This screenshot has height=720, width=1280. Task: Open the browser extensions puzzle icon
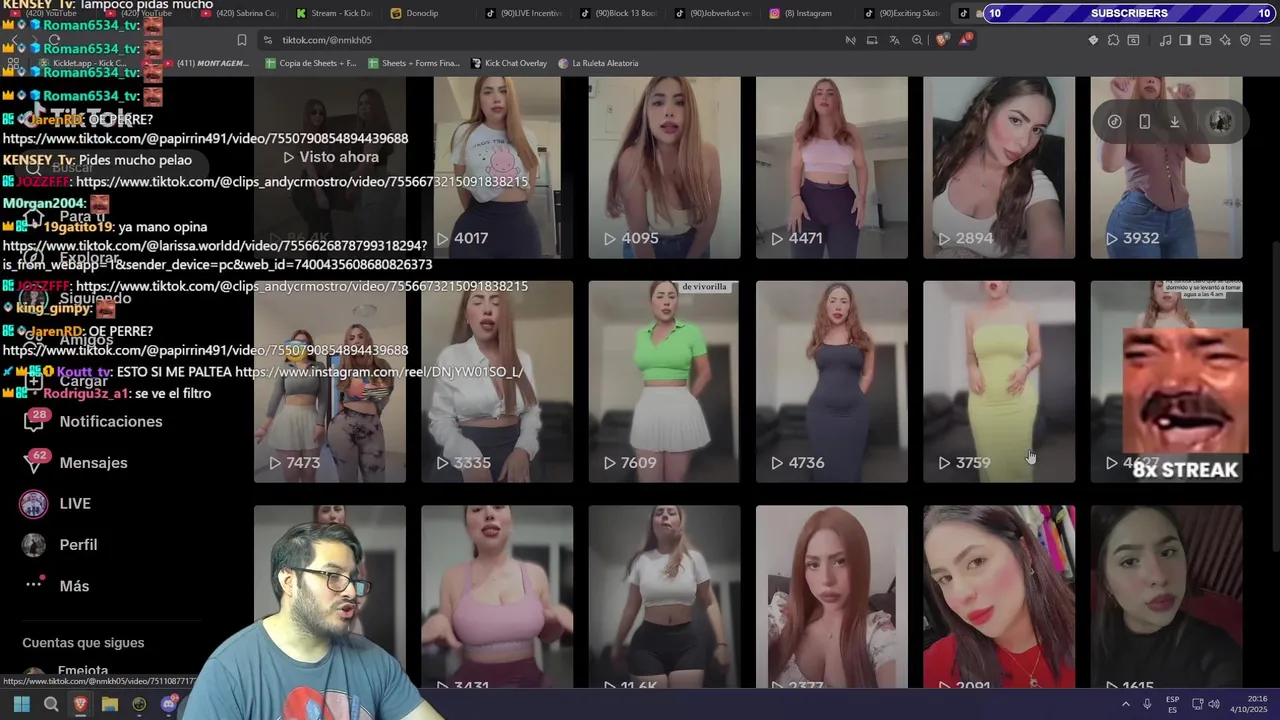tap(1113, 40)
